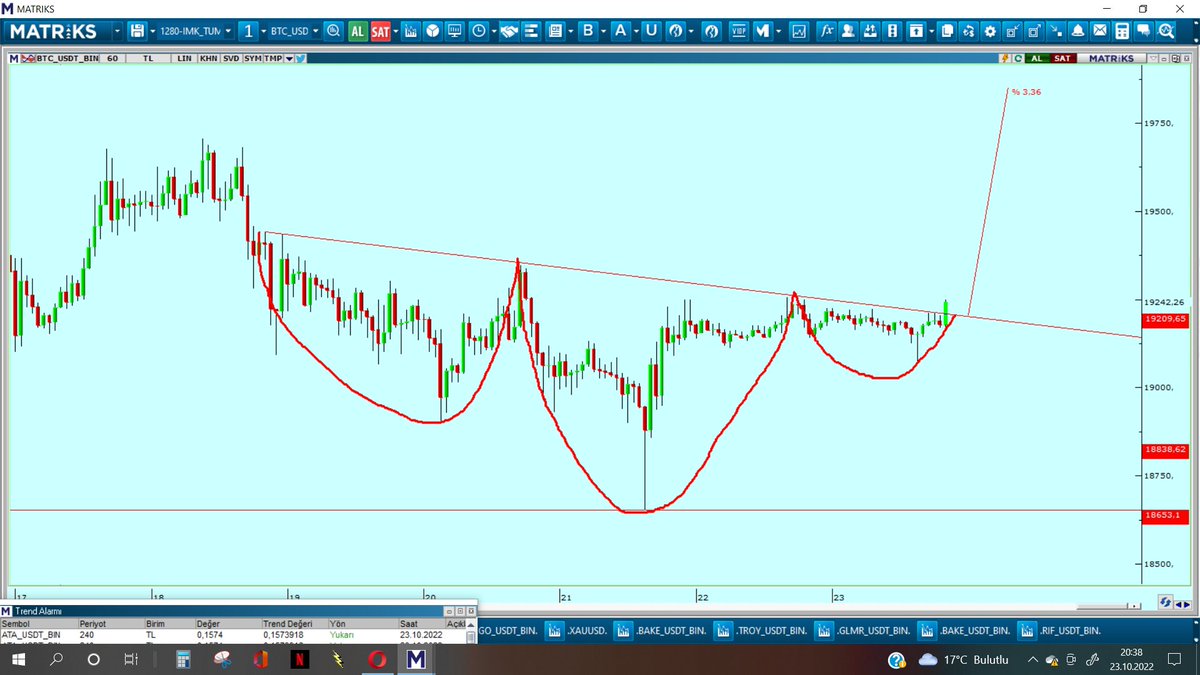Expand the SAT button dropdown arrow
Viewport: 1200px width, 675px height.
[x=395, y=31]
